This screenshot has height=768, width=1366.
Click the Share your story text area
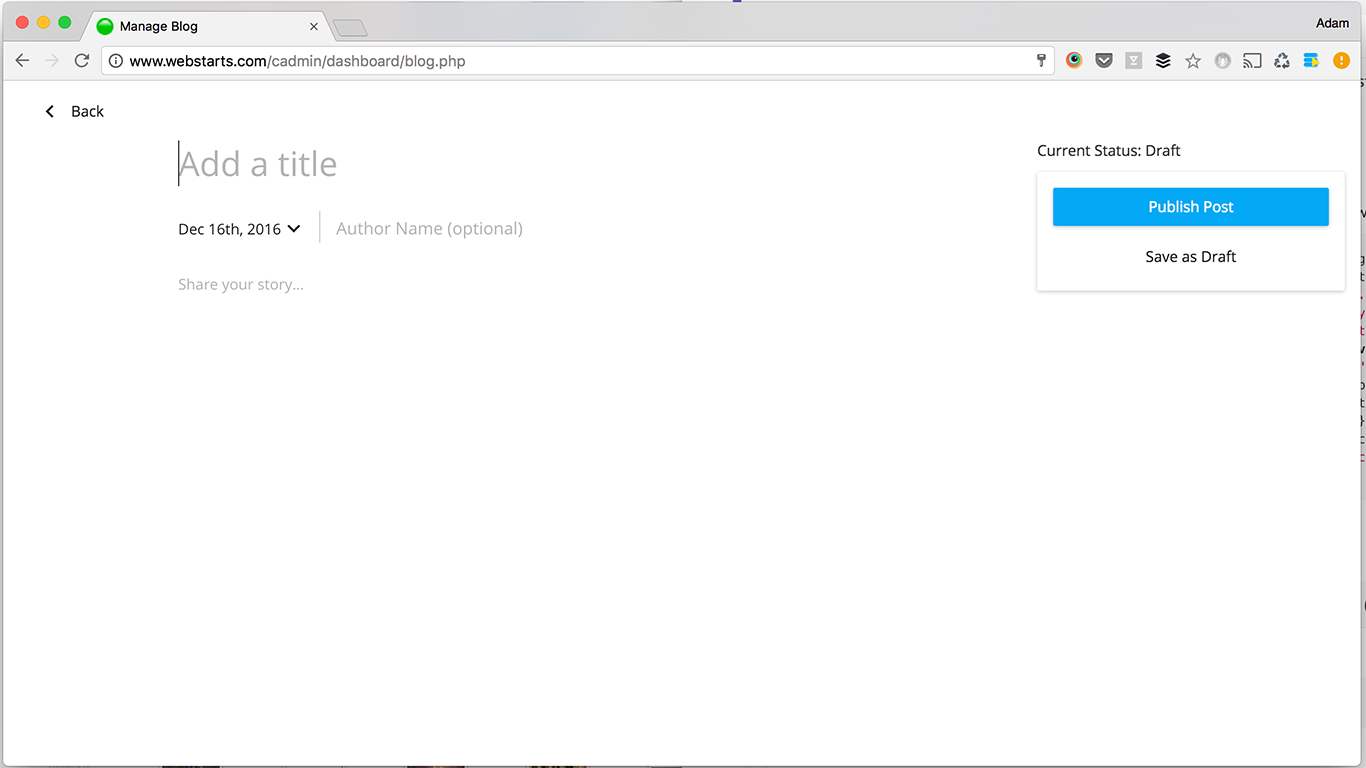tap(240, 284)
